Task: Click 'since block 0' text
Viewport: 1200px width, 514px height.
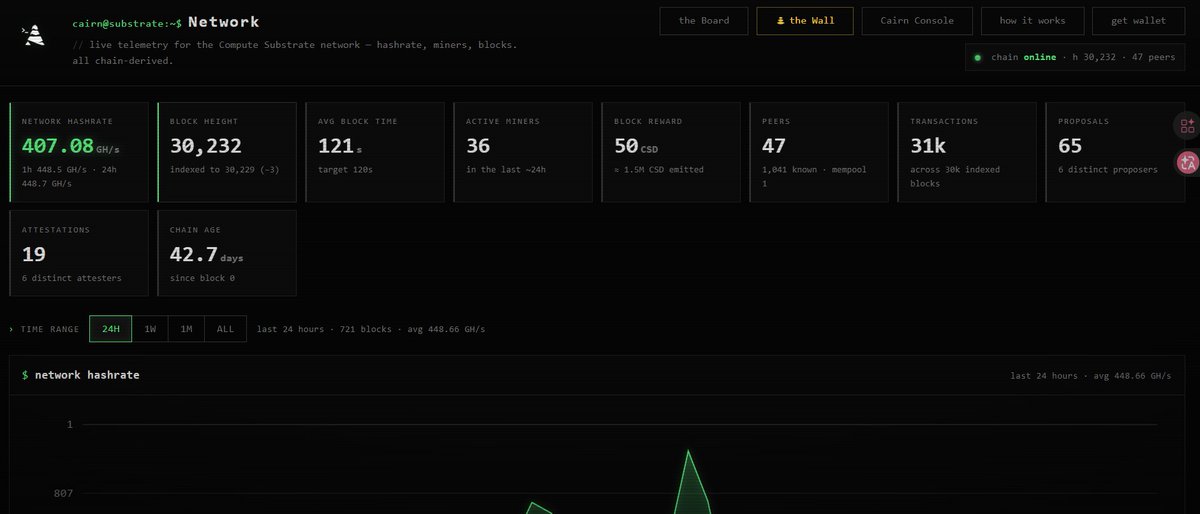Action: (202, 278)
